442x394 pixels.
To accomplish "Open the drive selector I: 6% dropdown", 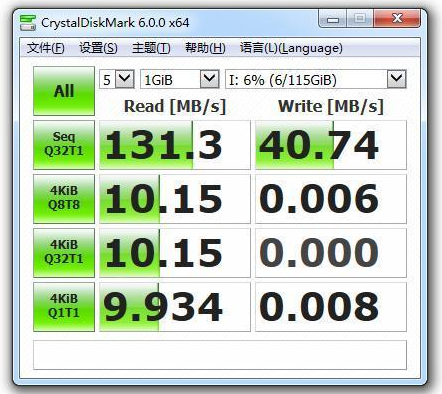I will [316, 79].
